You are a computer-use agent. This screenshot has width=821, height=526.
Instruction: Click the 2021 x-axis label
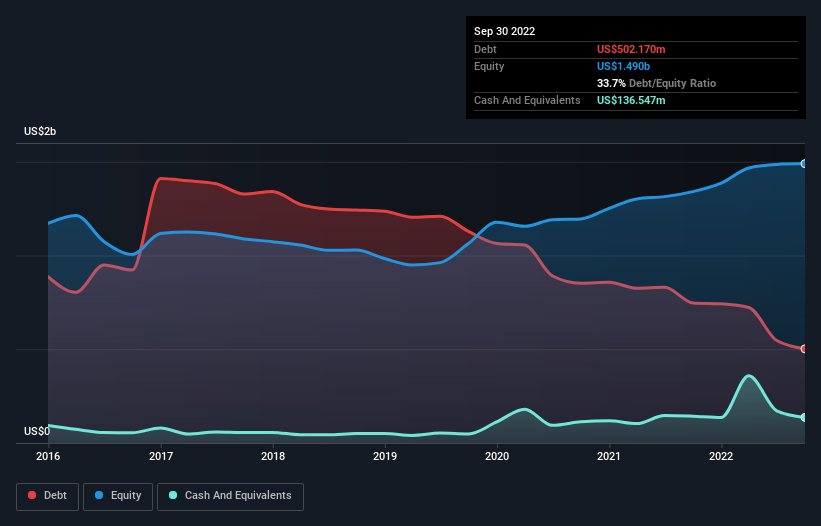[x=609, y=456]
